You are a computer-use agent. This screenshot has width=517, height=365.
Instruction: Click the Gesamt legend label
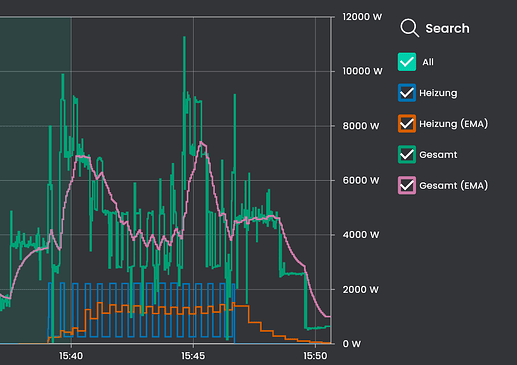coord(438,155)
